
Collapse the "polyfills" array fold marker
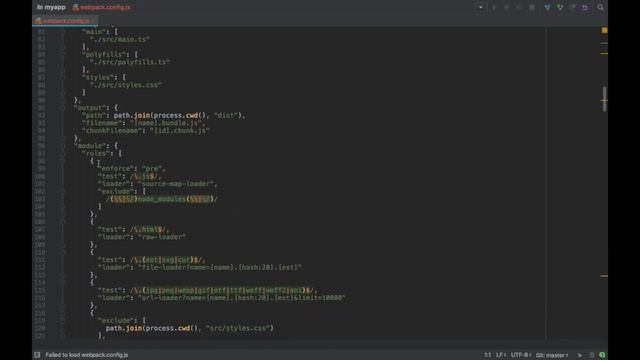[63, 54]
